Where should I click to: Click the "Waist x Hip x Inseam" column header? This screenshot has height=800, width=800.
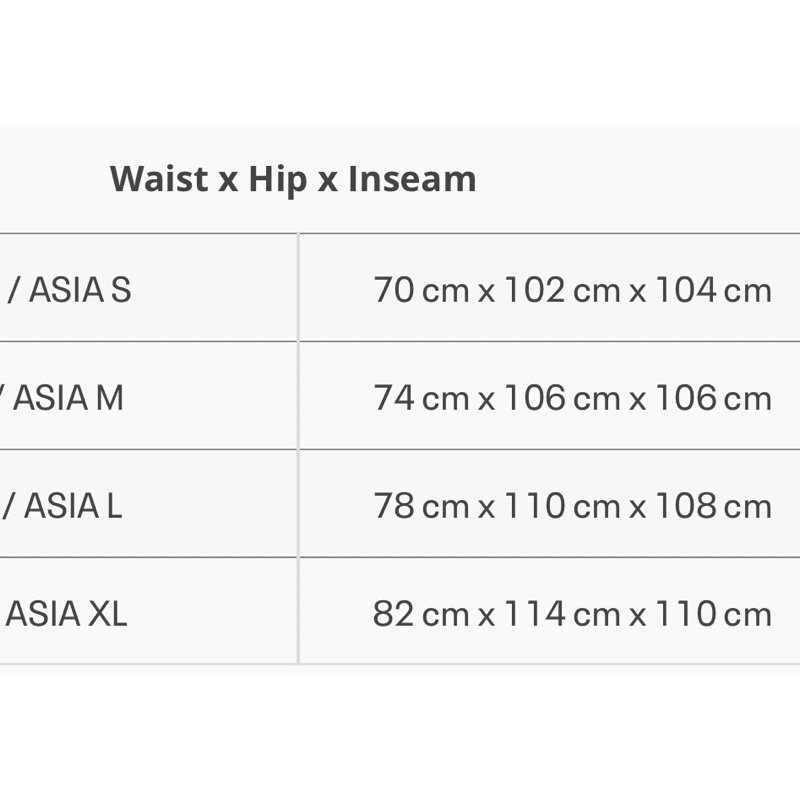pyautogui.click(x=293, y=180)
